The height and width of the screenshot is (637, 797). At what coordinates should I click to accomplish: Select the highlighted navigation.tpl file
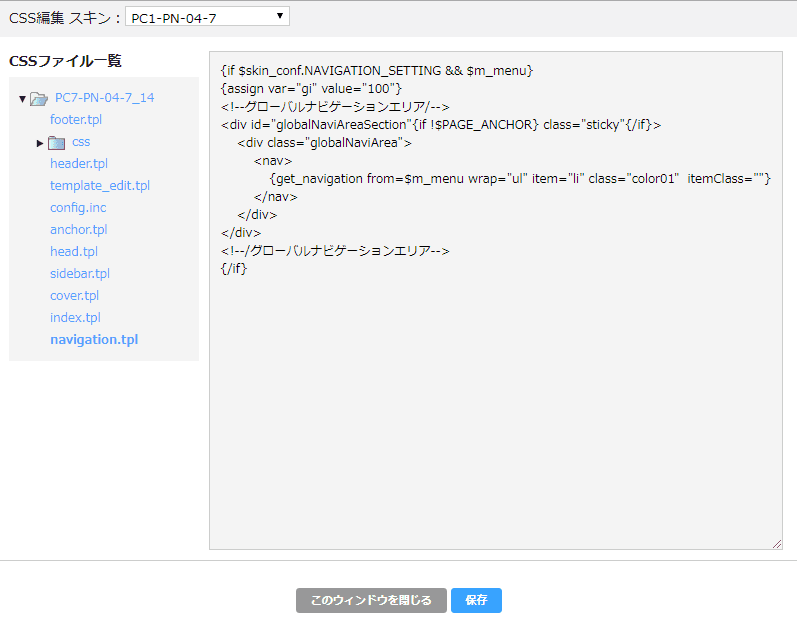94,340
